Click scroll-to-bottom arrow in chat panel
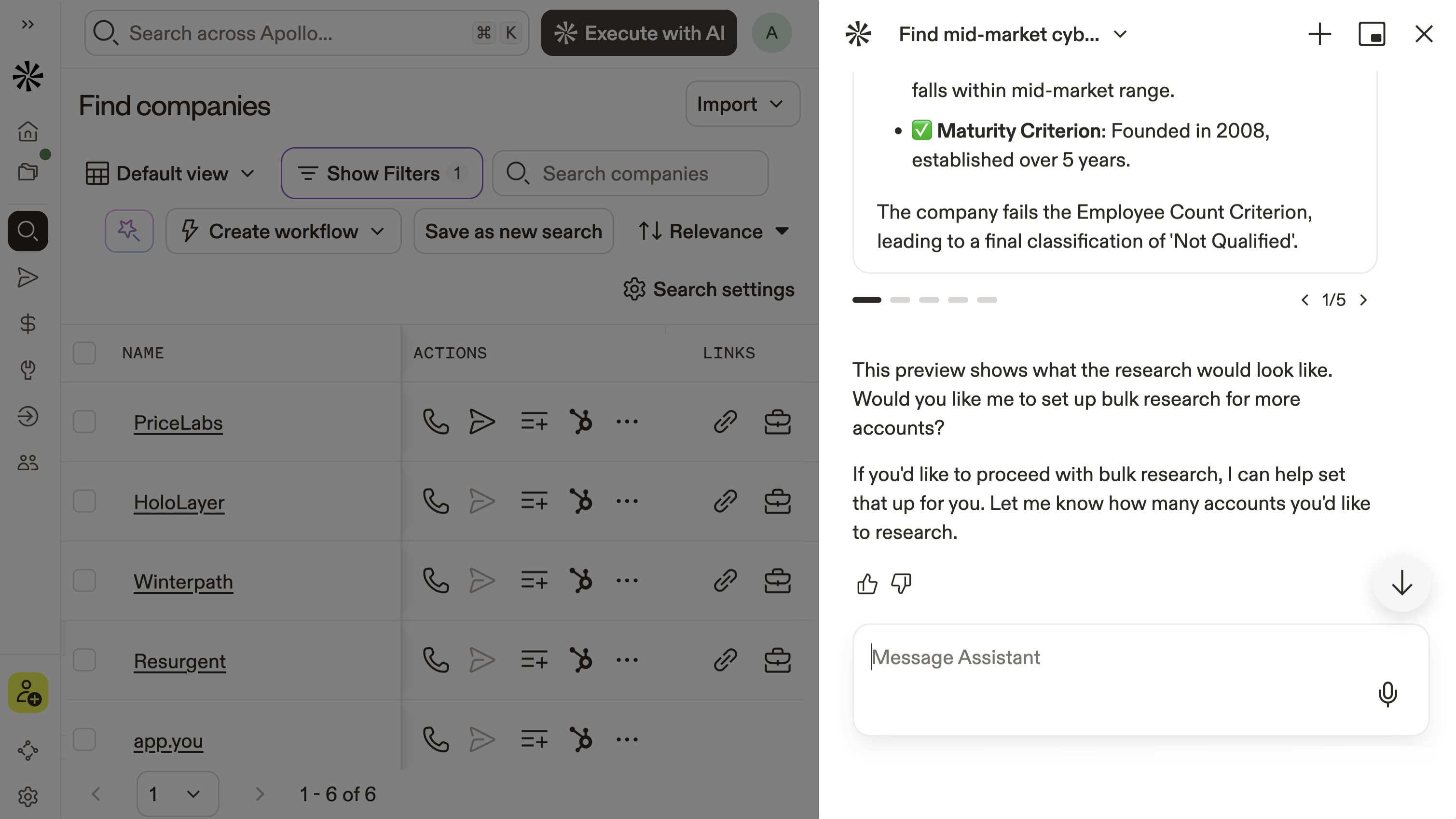The image size is (1456, 819). click(1401, 583)
